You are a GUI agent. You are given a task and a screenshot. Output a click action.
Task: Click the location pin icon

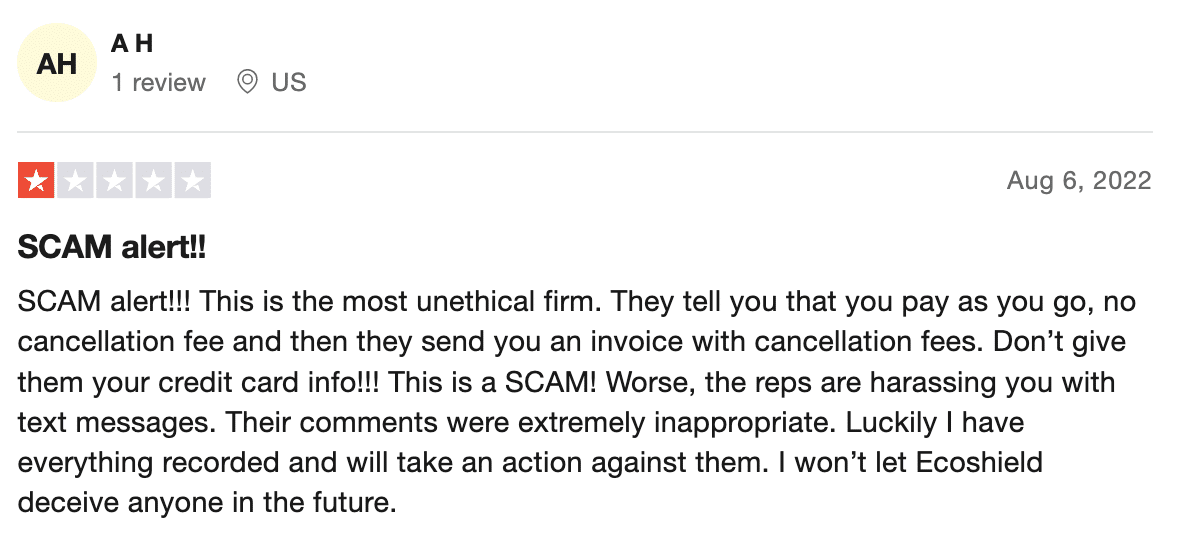(x=247, y=81)
